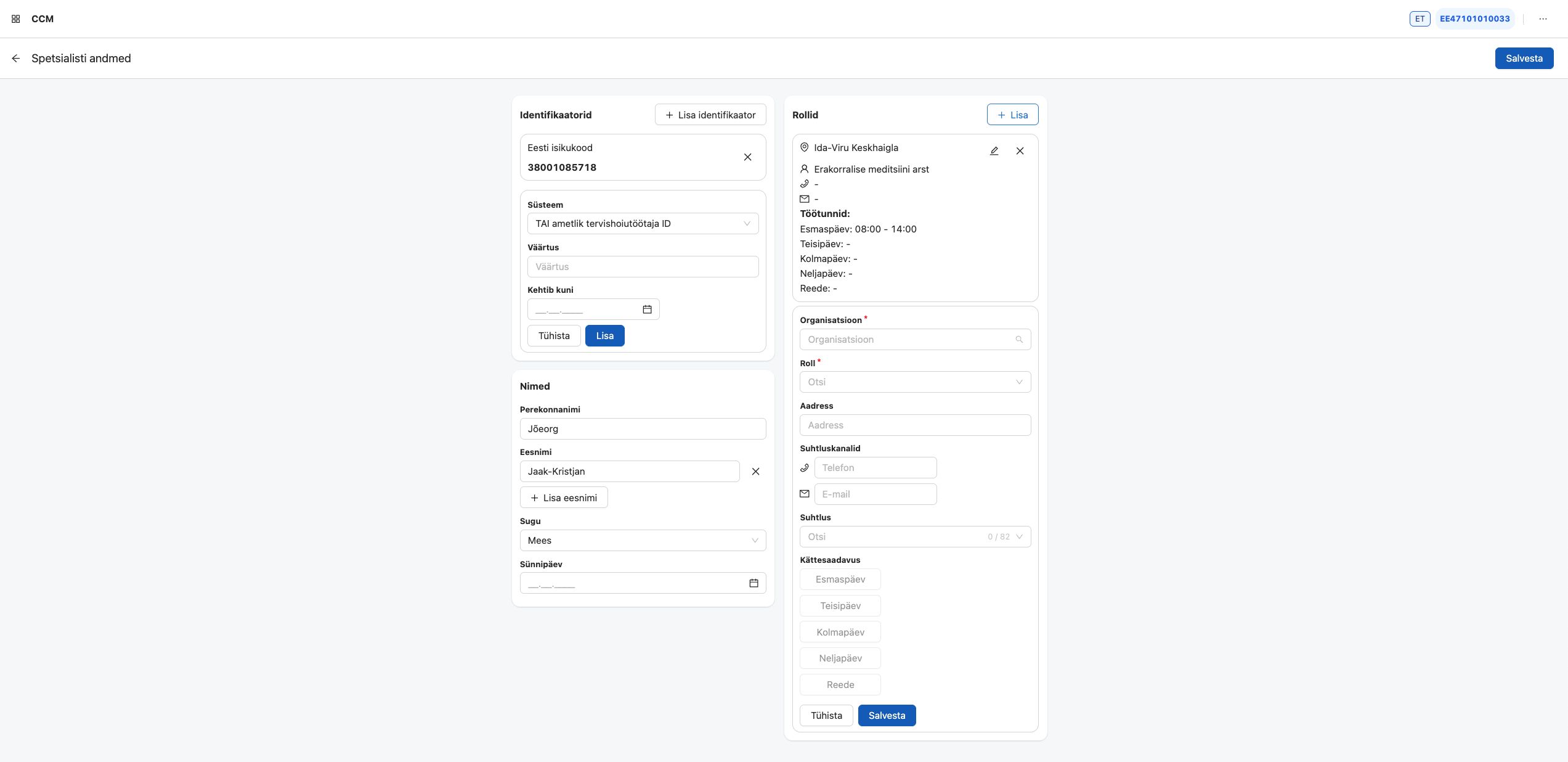Open the Süsteem dropdown
This screenshot has width=1568, height=762.
tap(643, 223)
